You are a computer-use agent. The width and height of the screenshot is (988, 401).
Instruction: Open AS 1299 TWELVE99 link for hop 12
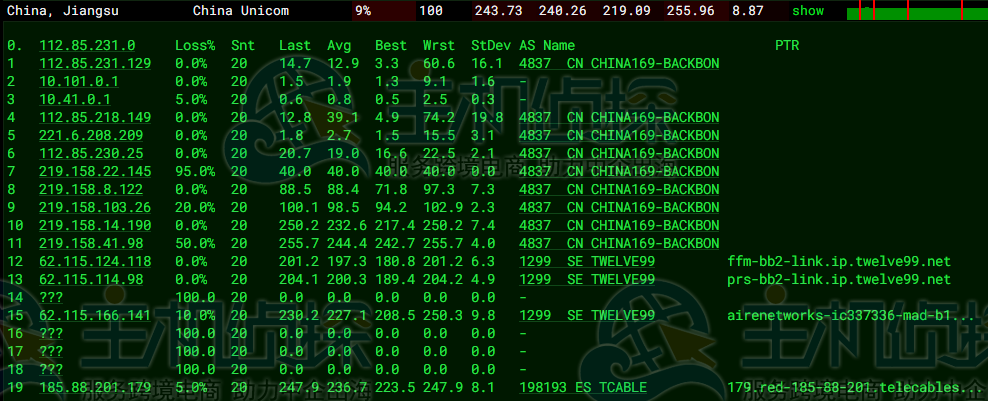587,262
